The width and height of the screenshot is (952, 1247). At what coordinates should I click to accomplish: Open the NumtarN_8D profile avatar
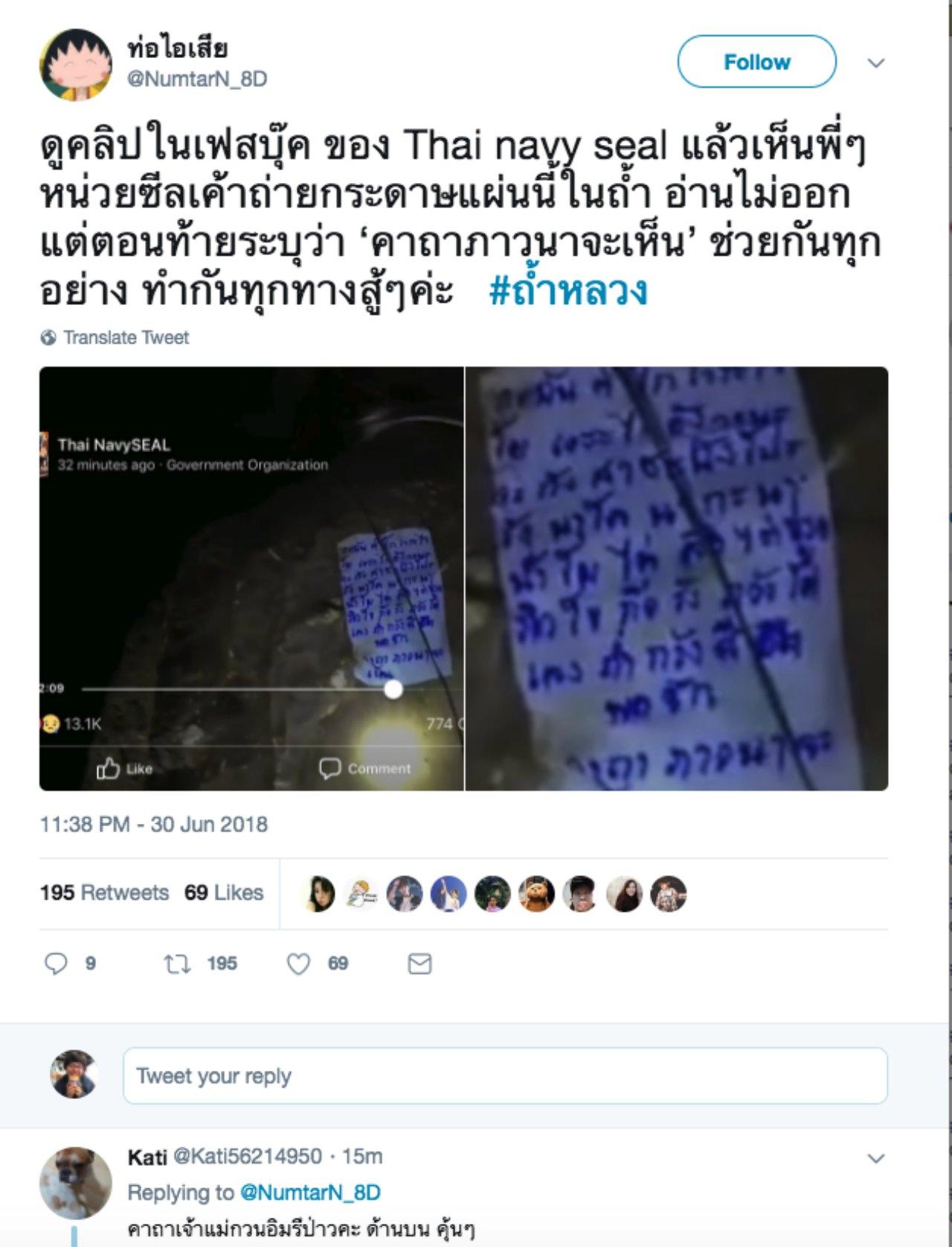coord(75,65)
